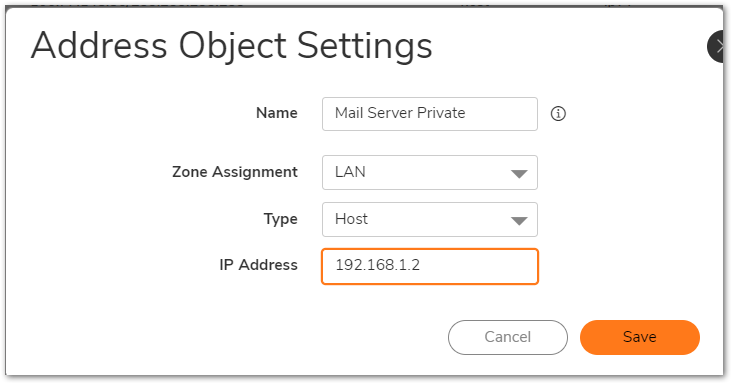Focus the IP Address input field
The width and height of the screenshot is (732, 384).
pos(429,266)
